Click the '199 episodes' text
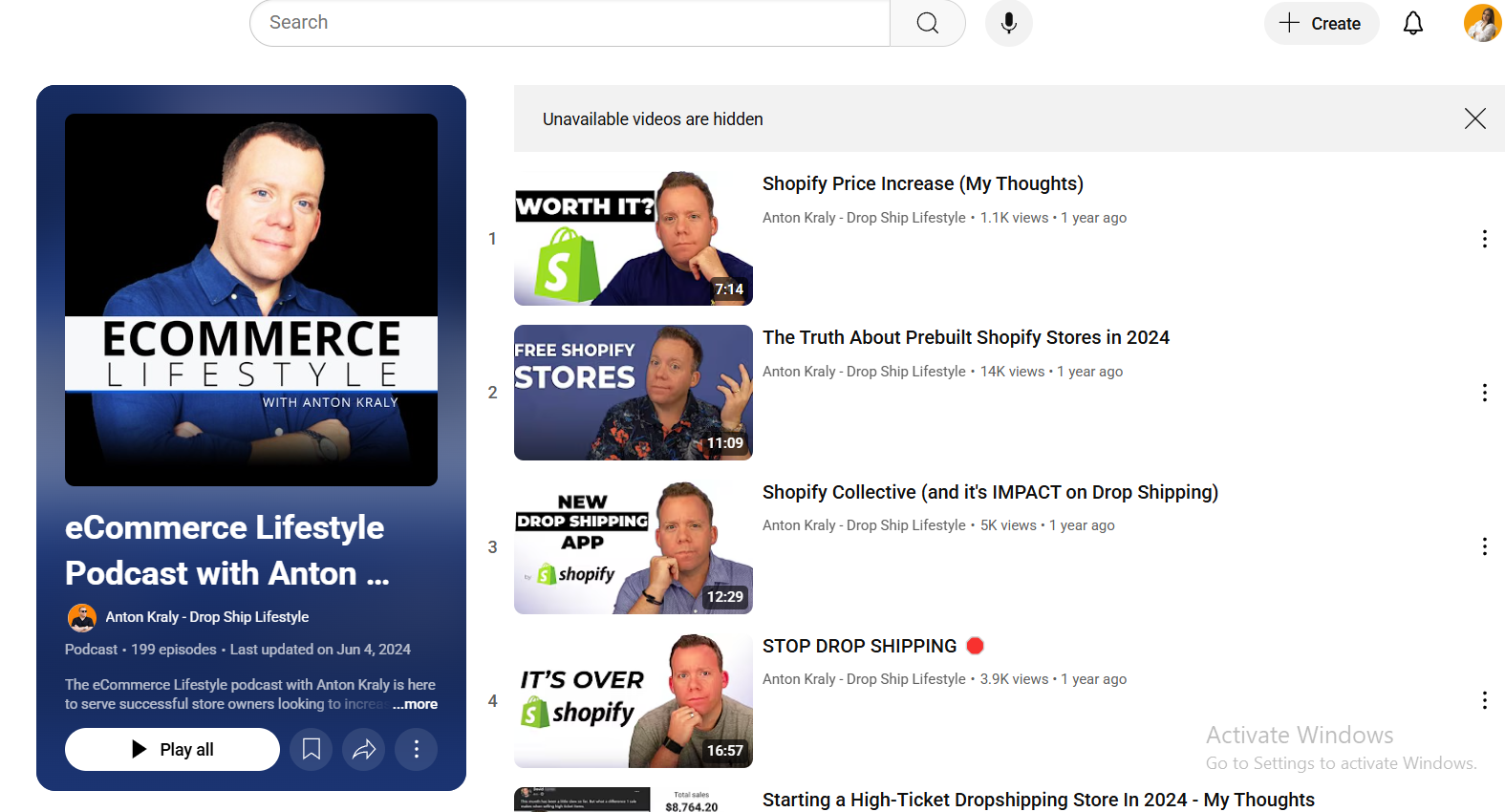 pos(174,650)
